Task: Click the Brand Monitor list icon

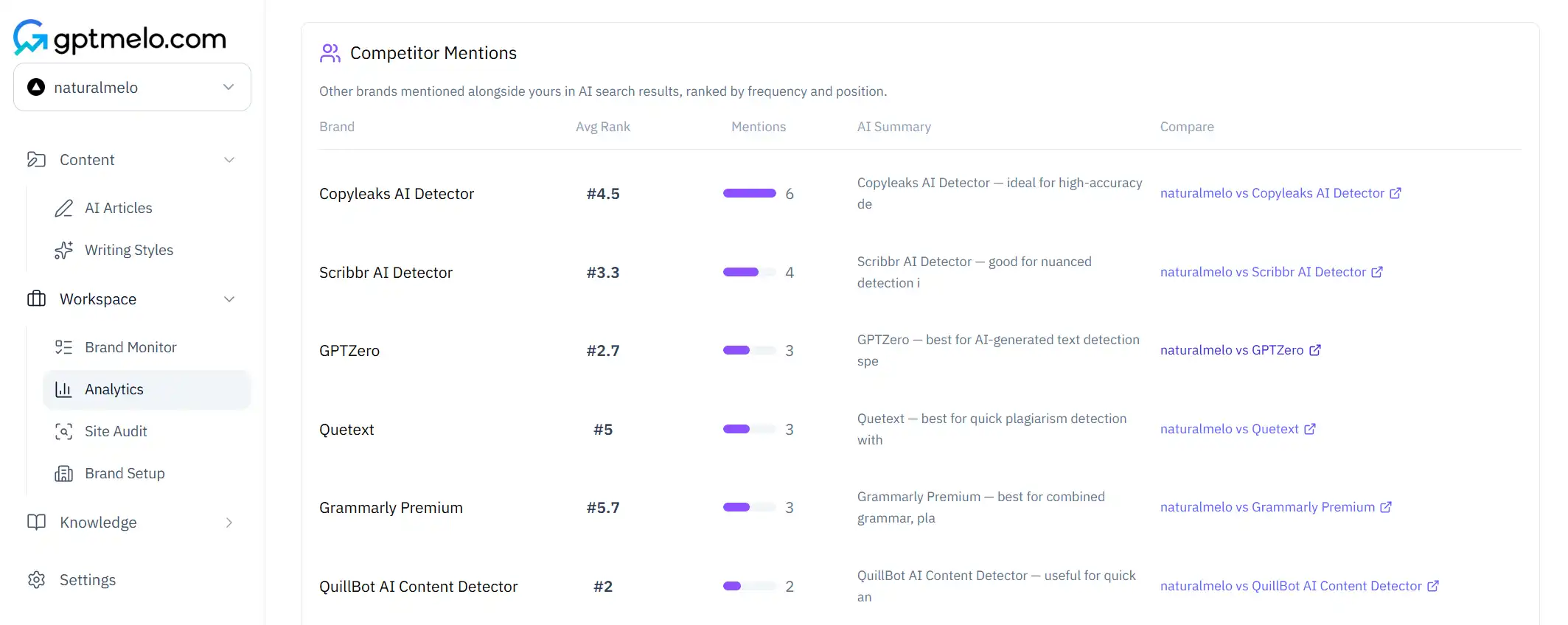Action: click(64, 347)
